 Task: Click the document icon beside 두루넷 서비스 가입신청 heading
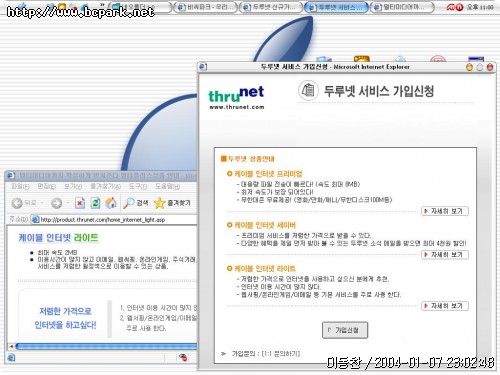(x=308, y=90)
